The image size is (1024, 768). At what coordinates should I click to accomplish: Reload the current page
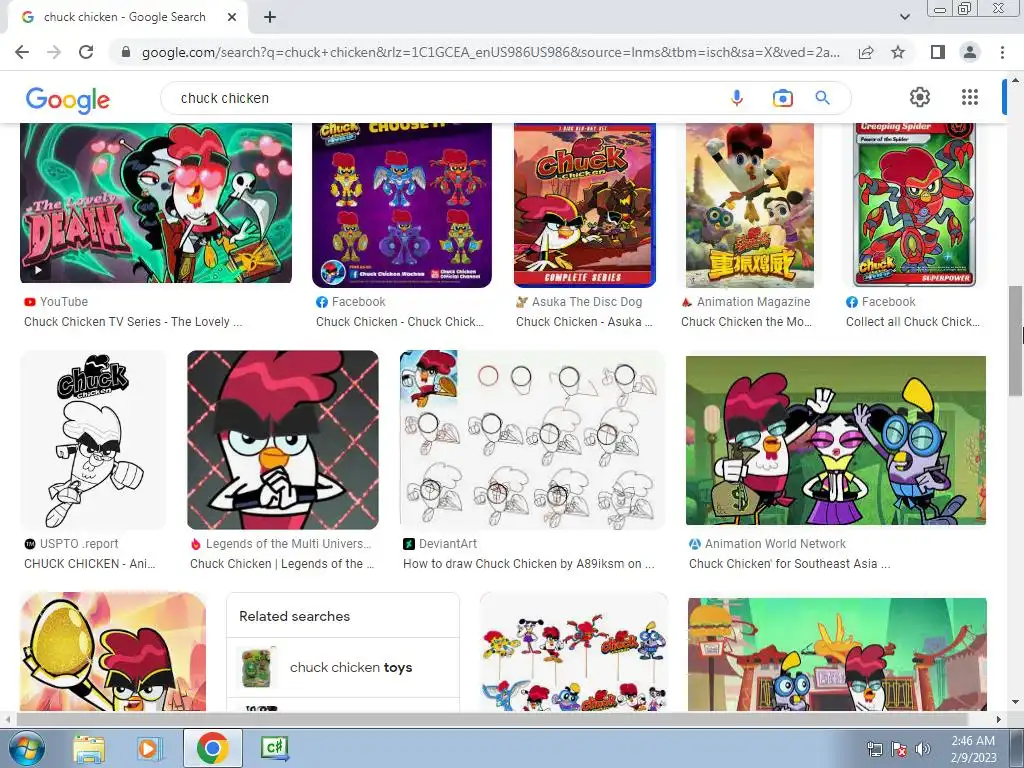pos(86,52)
